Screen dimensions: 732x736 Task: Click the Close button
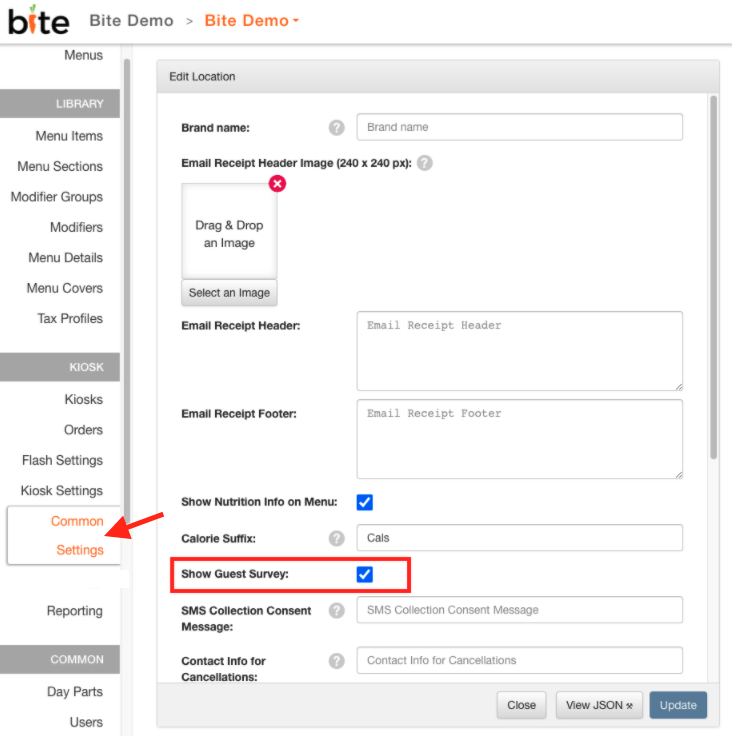[x=521, y=705]
